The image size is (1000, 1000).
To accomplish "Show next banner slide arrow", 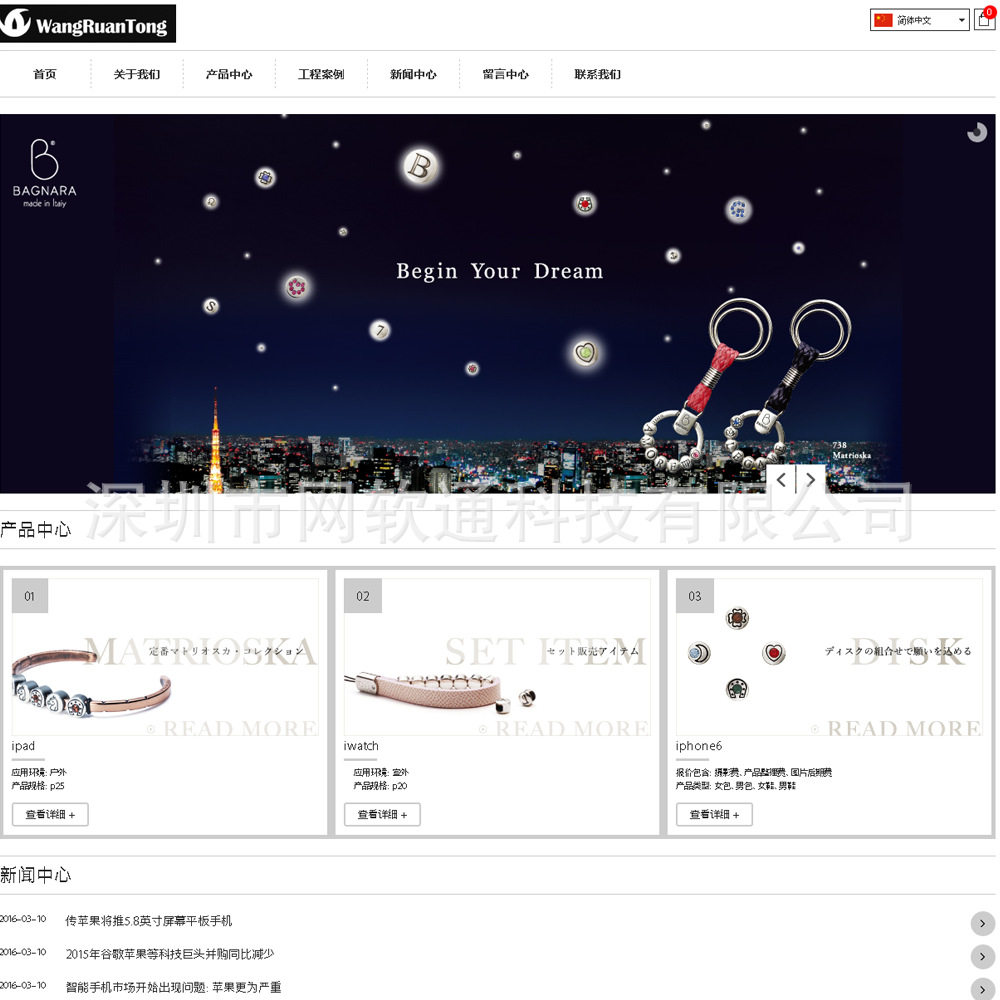I will click(811, 480).
